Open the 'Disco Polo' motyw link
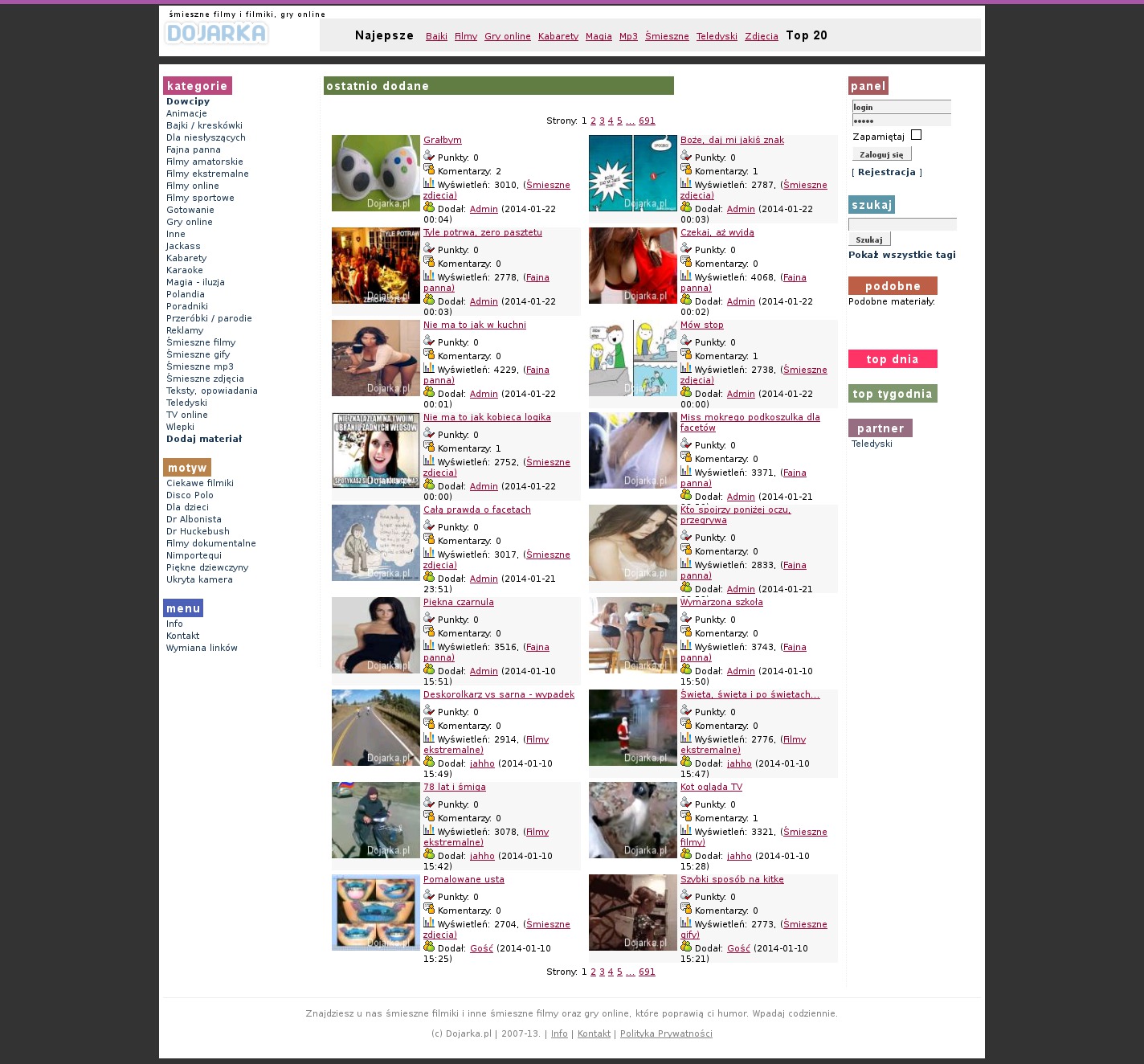The width and height of the screenshot is (1144, 1064). (190, 495)
